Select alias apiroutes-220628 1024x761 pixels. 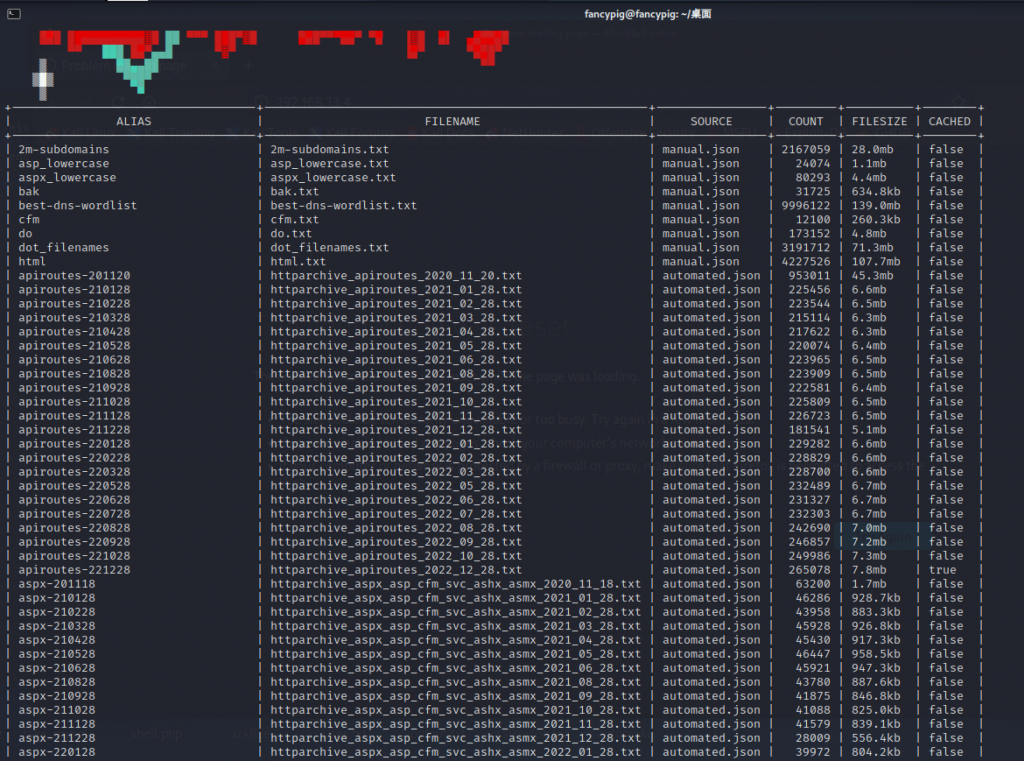tap(74, 500)
